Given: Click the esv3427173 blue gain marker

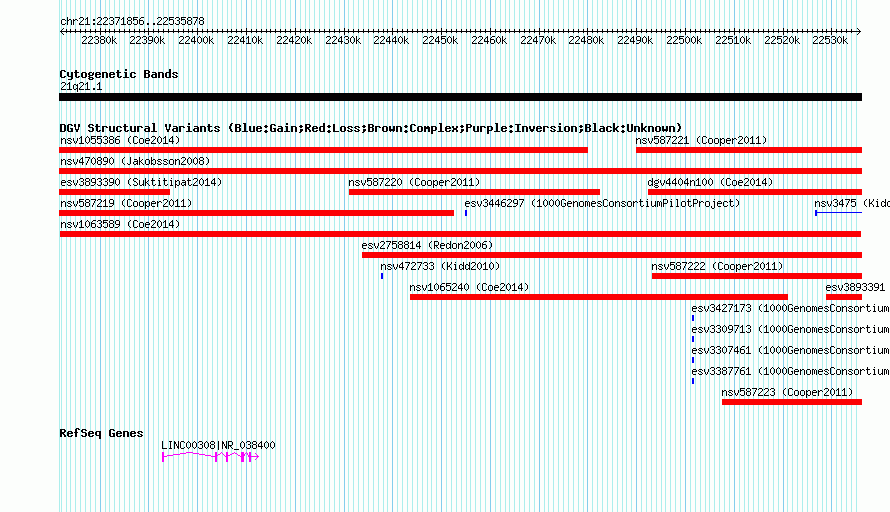Looking at the screenshot, I should 693,318.
